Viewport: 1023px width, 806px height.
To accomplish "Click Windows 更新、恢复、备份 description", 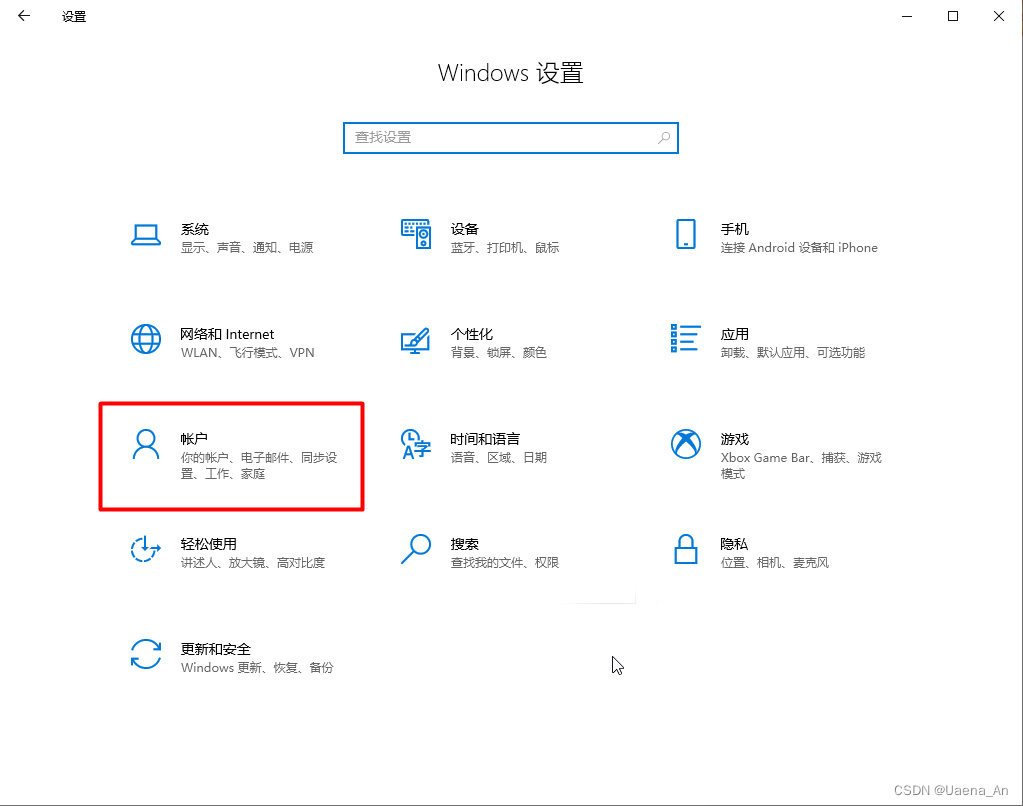I will 257,668.
